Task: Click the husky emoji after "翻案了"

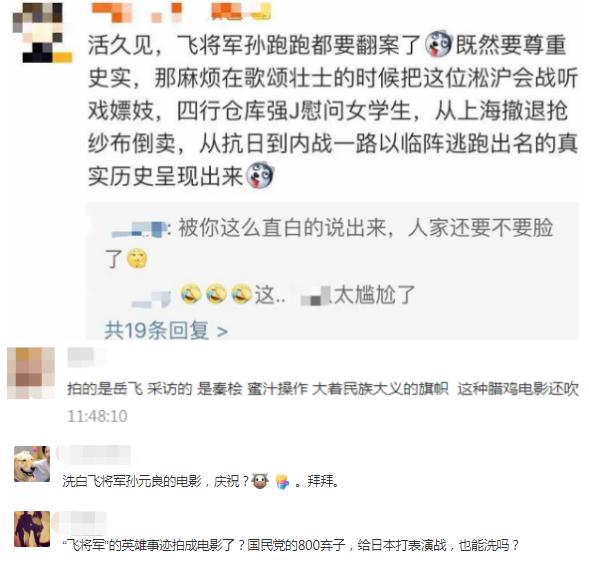Action: click(x=438, y=44)
